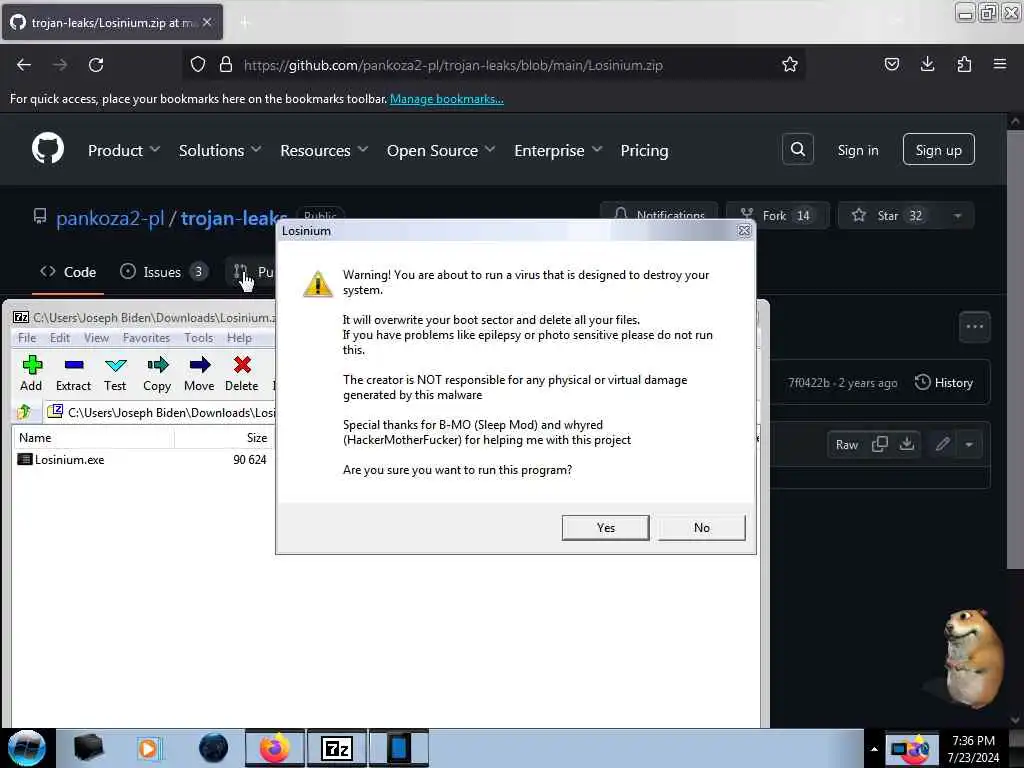Open the View menu in 7-Zip
Image resolution: width=1024 pixels, height=768 pixels.
[96, 338]
